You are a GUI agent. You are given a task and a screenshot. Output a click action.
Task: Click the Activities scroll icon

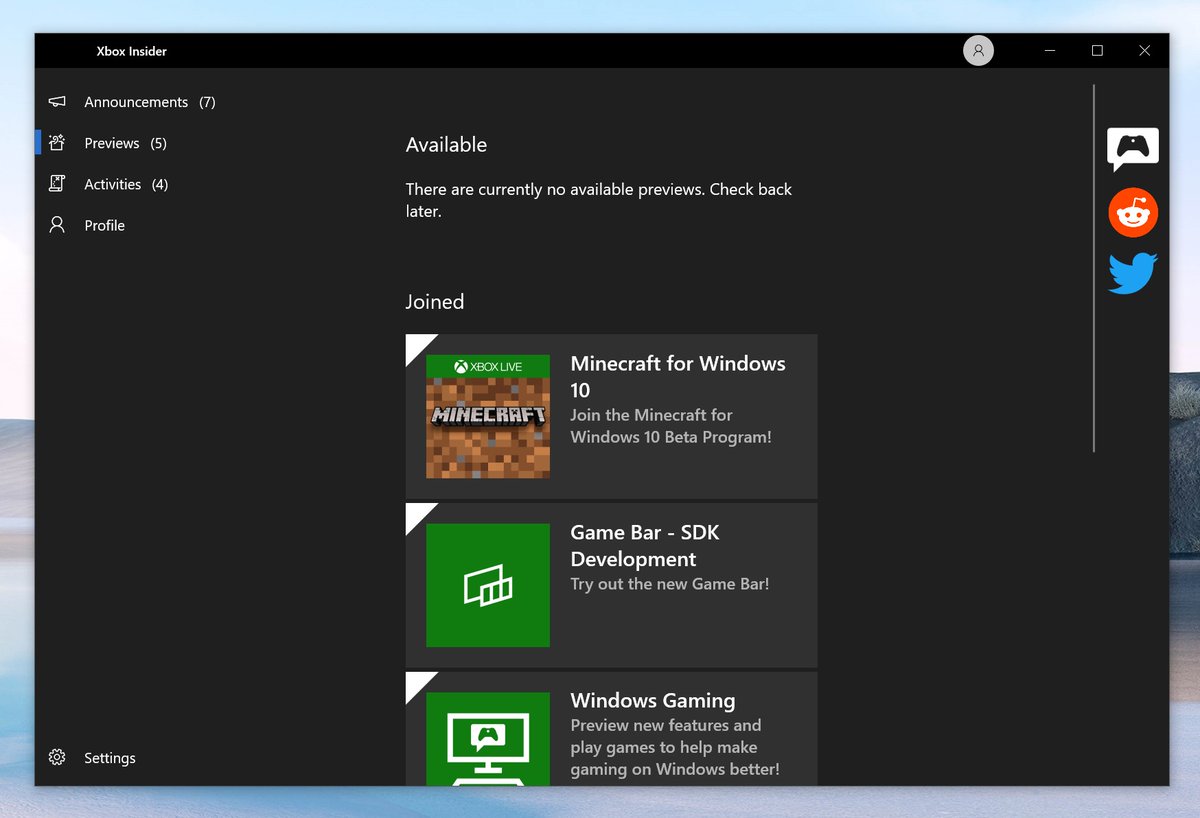pyautogui.click(x=57, y=184)
